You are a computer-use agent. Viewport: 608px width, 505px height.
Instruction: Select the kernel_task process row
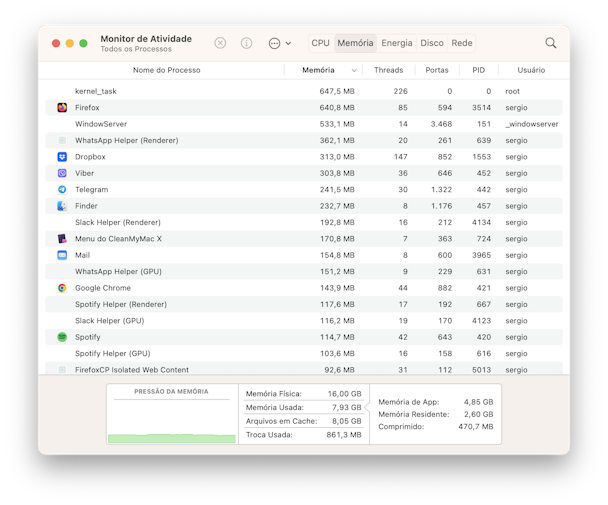point(304,91)
